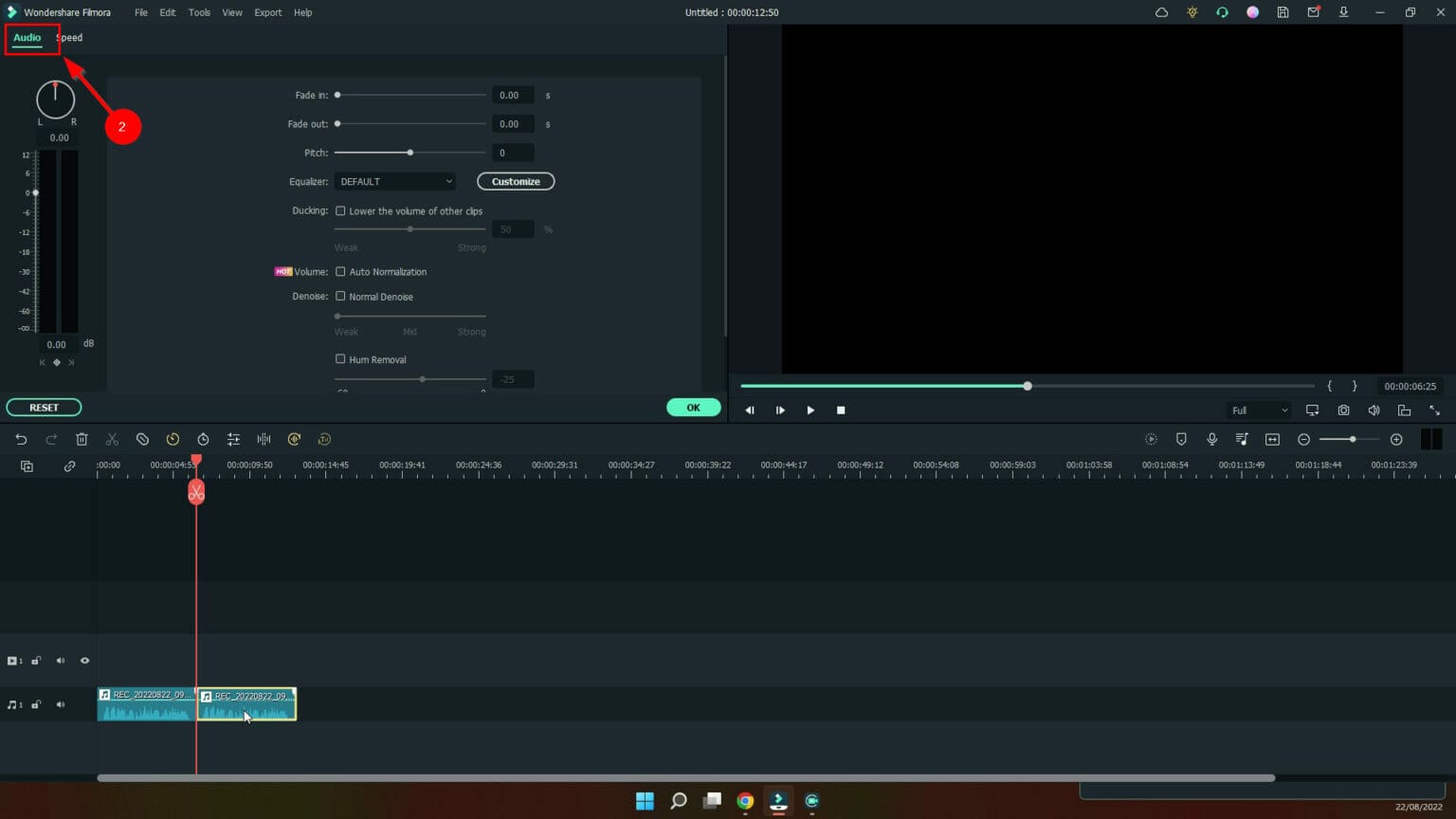Confirm audio settings with the OK button
This screenshot has width=1456, height=819.
coord(693,407)
